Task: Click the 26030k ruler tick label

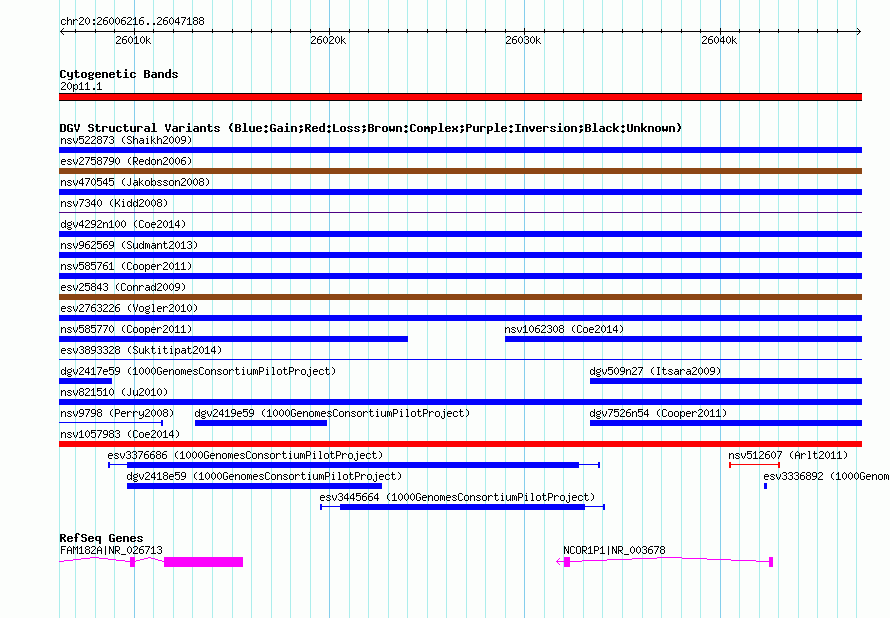Action: click(523, 40)
